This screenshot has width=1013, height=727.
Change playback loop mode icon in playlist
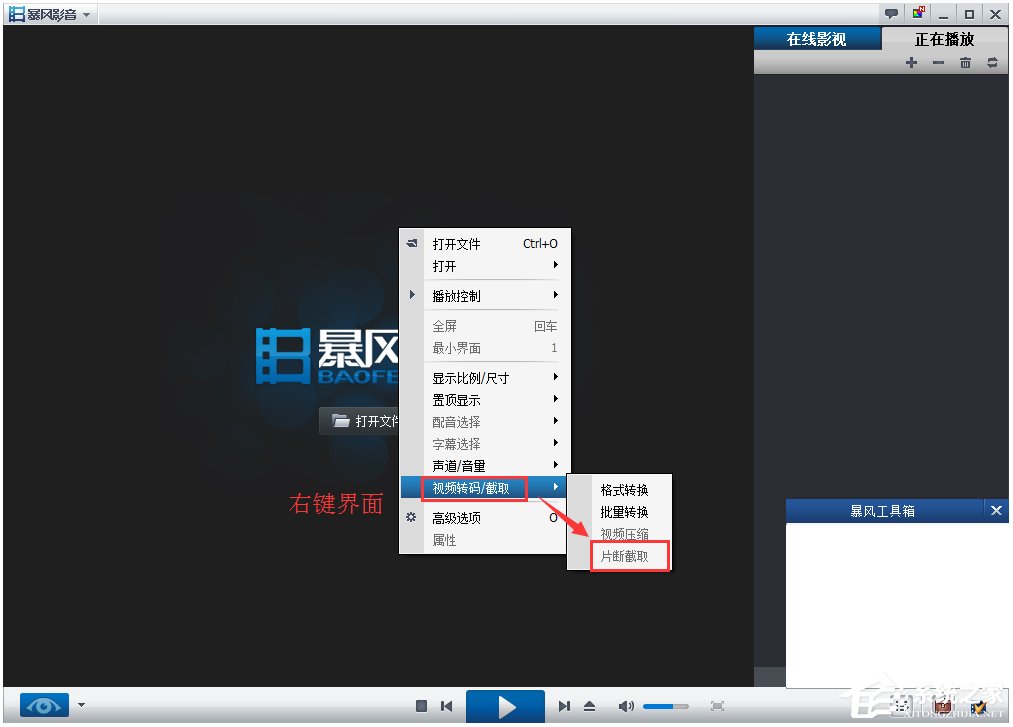(992, 63)
